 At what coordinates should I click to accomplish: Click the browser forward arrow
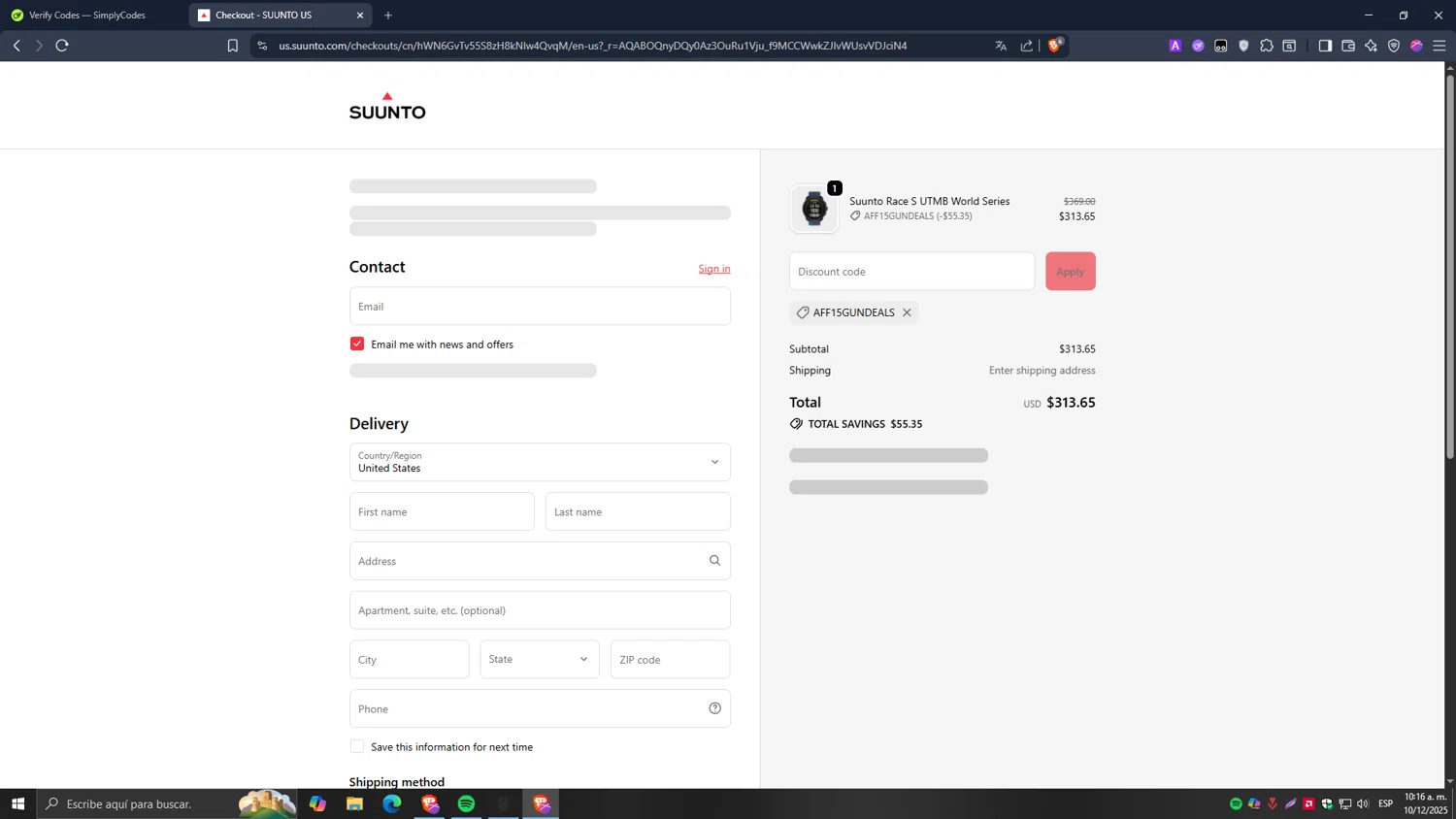(x=39, y=46)
